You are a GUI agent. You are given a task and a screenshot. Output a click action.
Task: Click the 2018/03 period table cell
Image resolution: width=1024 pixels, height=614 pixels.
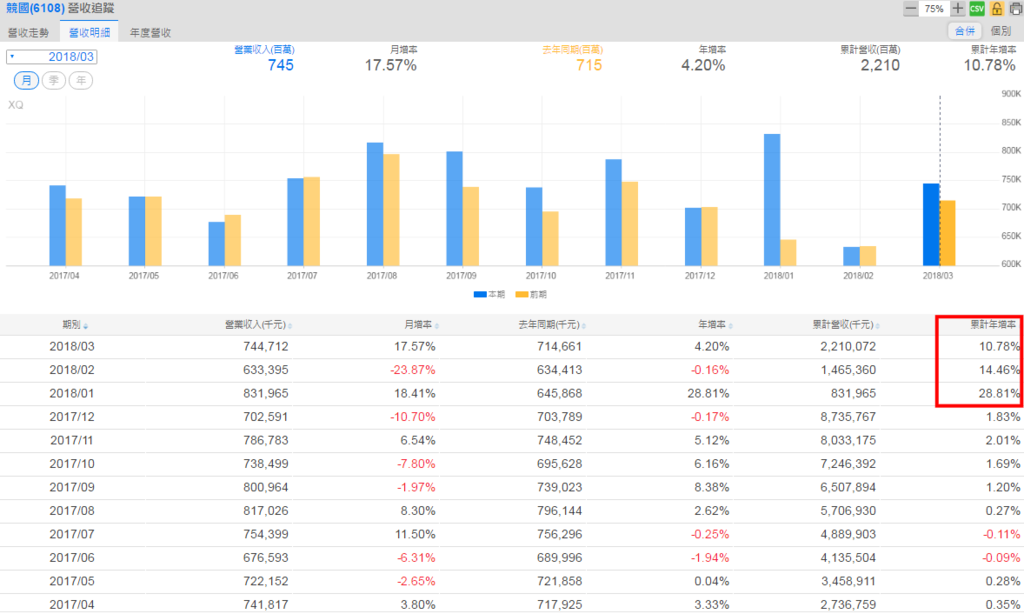point(72,346)
